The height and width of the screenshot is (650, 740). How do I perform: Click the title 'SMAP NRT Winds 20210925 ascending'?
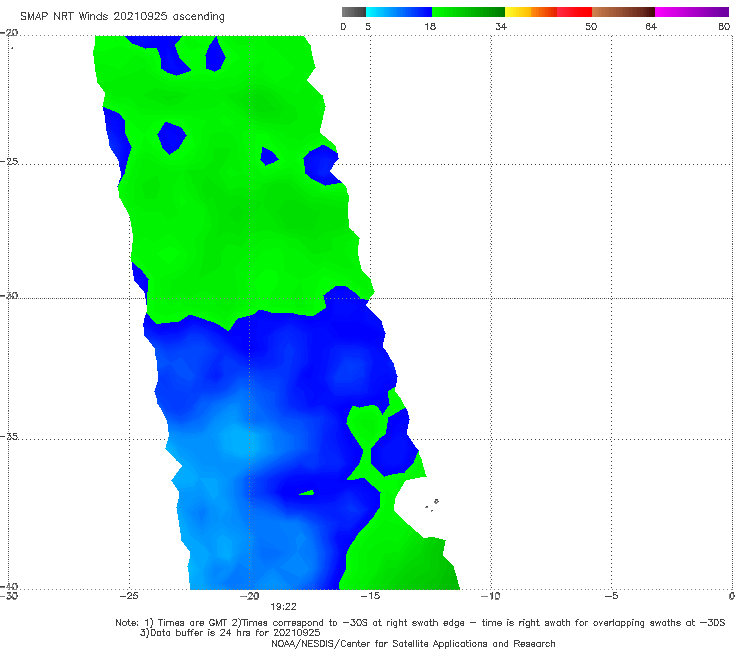click(122, 16)
